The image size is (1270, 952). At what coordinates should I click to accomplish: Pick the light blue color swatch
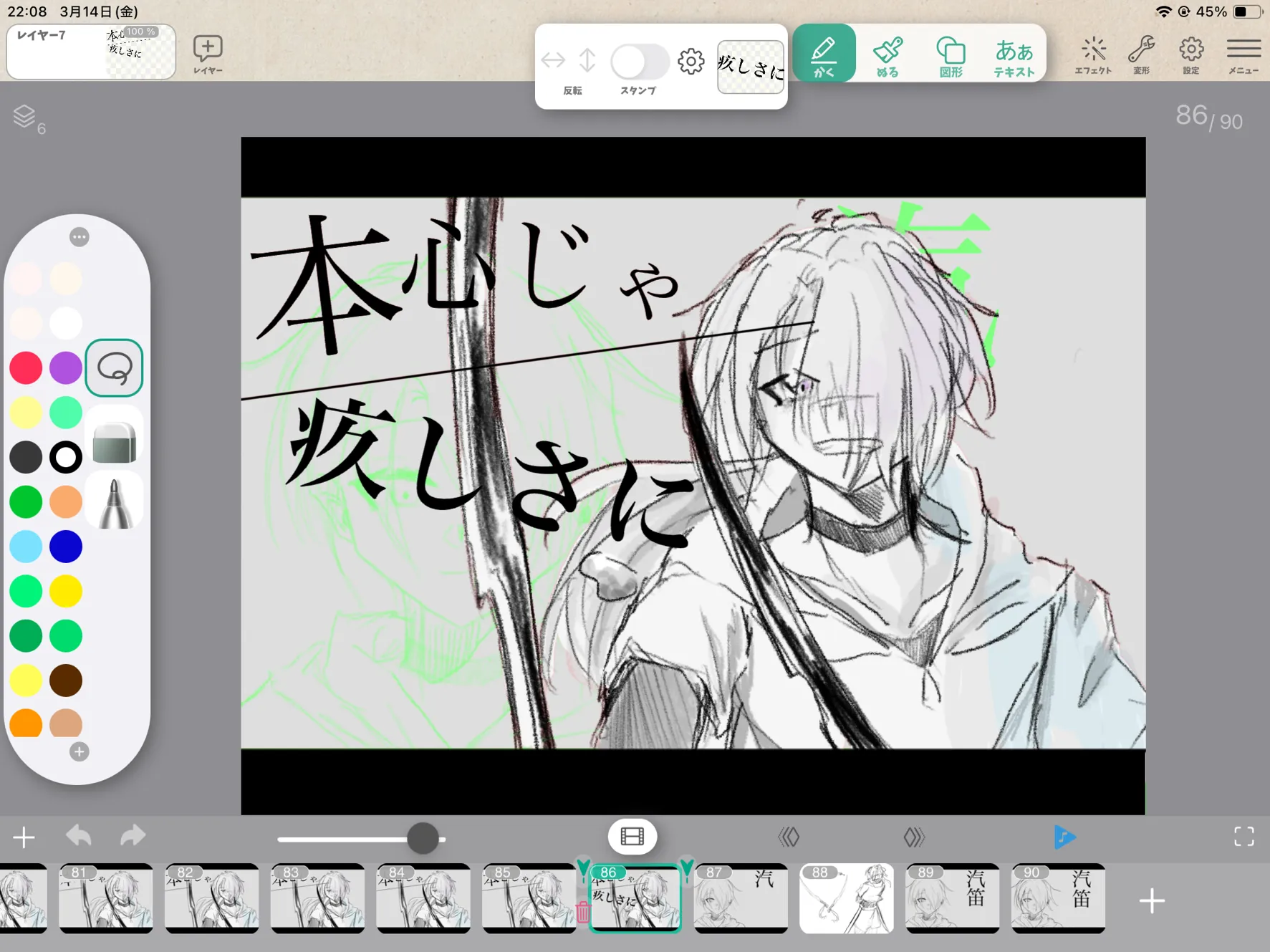(26, 547)
